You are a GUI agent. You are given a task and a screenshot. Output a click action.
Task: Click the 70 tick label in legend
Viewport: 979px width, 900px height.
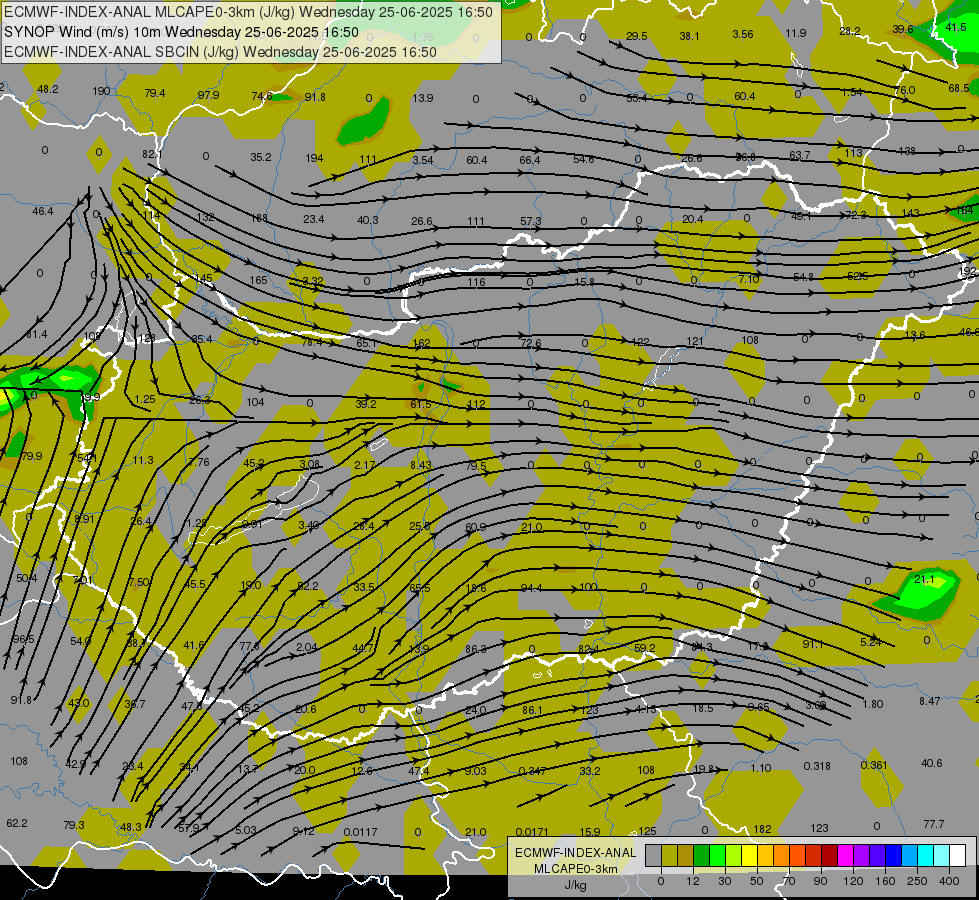tap(789, 881)
